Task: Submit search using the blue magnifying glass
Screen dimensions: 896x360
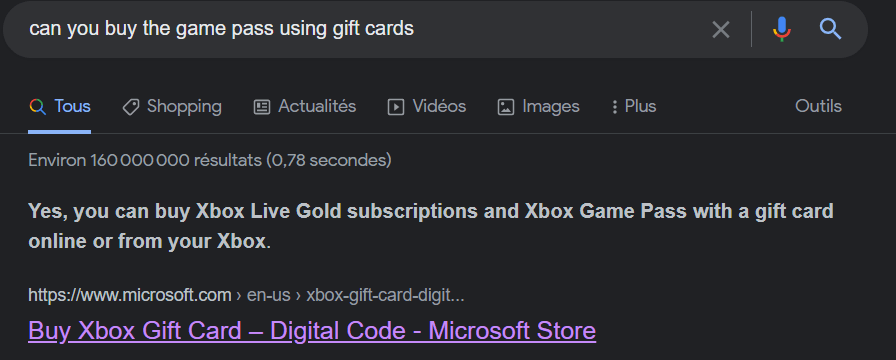Action: (830, 29)
